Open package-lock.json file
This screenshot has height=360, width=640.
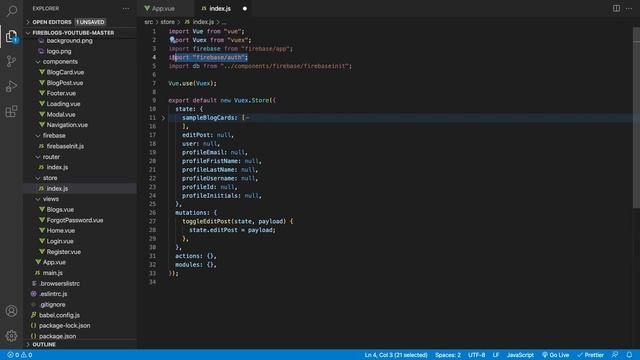point(64,326)
